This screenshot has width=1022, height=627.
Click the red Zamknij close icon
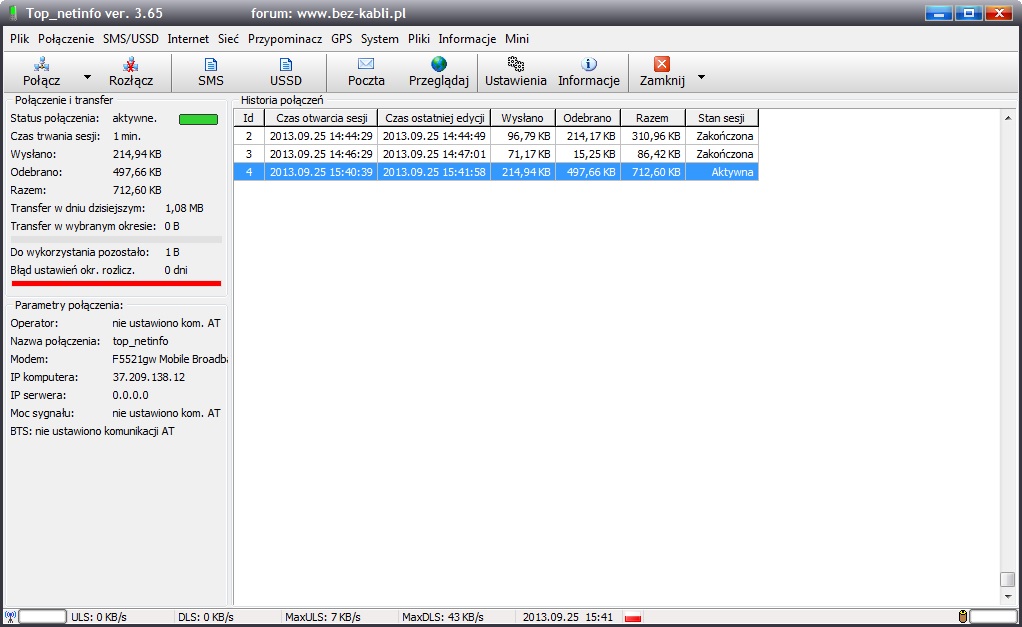[x=662, y=64]
